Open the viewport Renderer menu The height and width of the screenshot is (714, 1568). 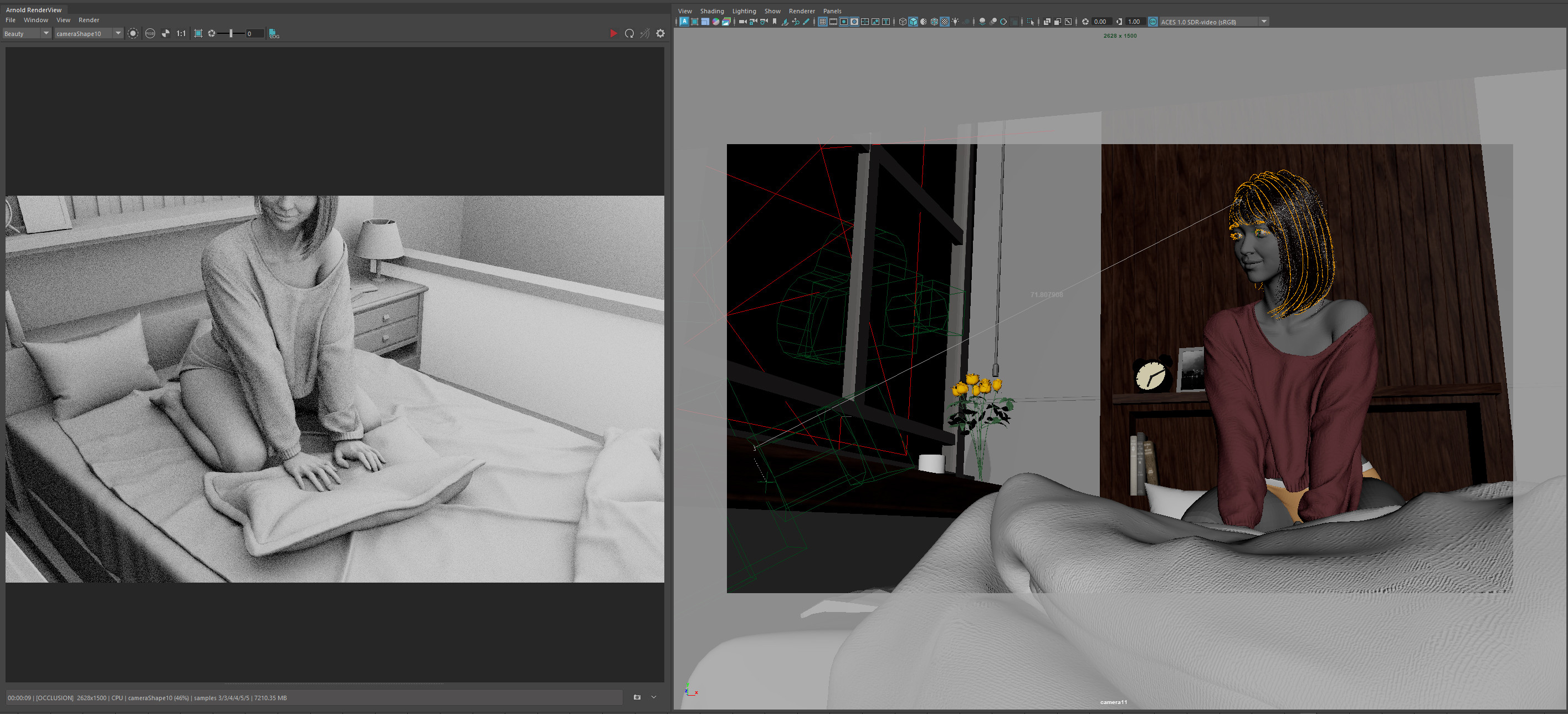point(802,11)
